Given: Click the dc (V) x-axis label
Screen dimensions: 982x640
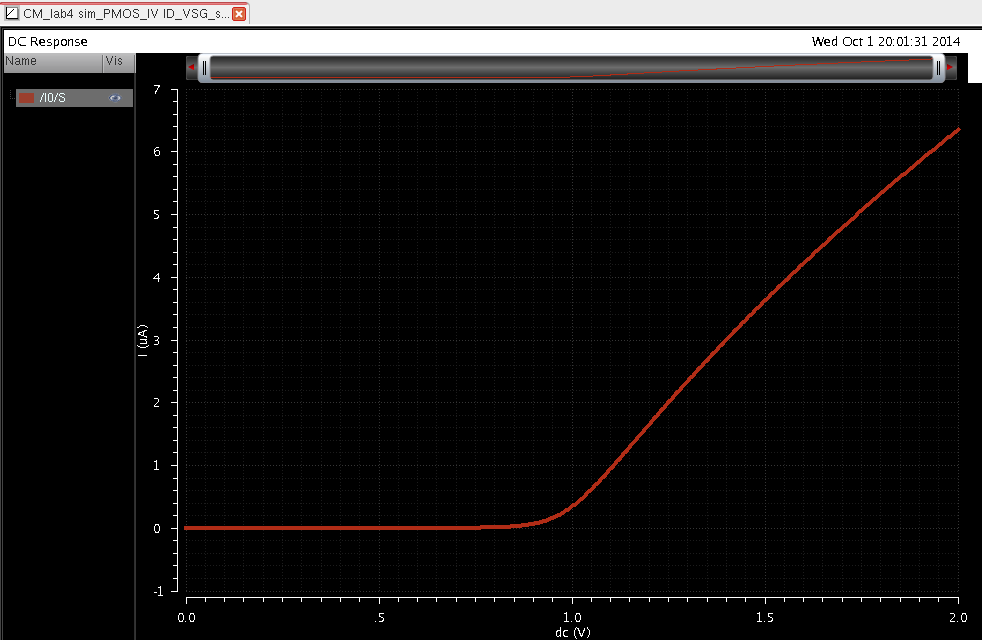Looking at the screenshot, I should tap(572, 632).
